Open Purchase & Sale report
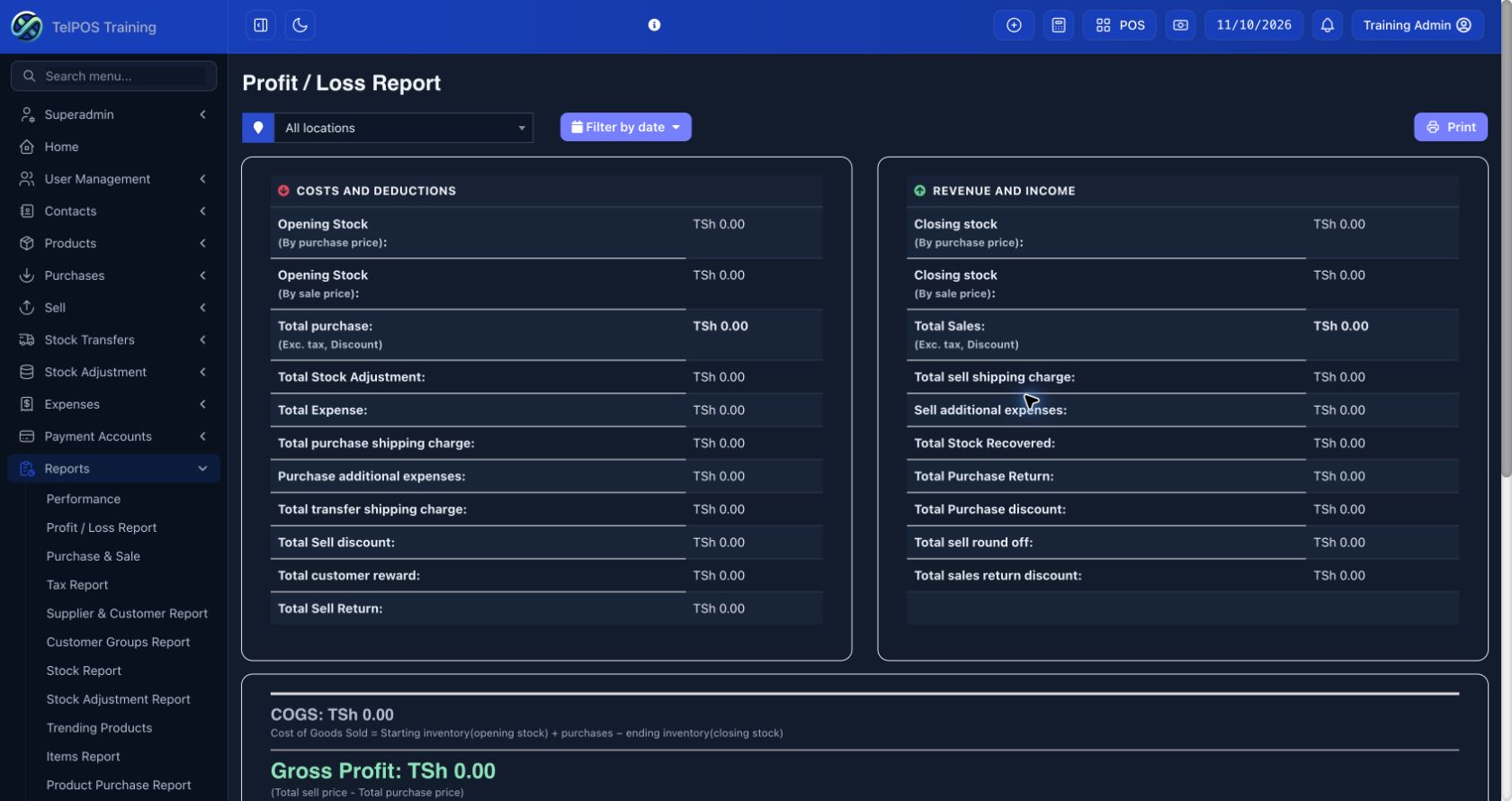1512x801 pixels. [x=94, y=556]
